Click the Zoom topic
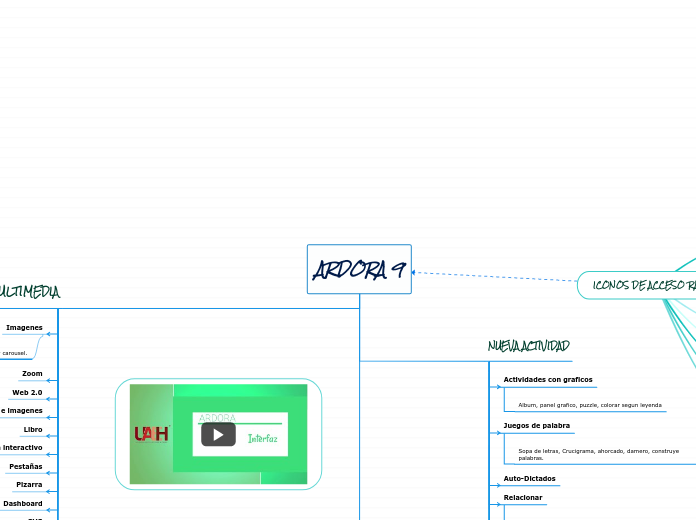Viewport: 696px width, 520px height. 32,374
